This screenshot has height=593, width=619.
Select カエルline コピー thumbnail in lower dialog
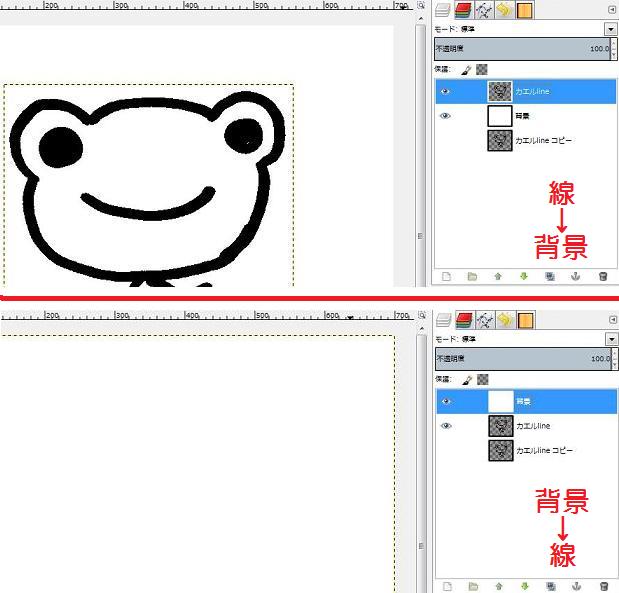(x=501, y=450)
